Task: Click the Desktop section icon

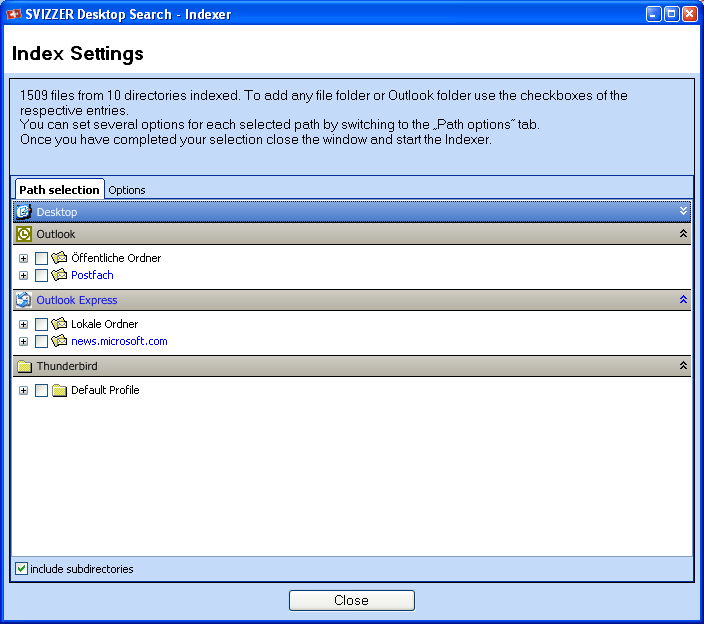Action: (23, 211)
